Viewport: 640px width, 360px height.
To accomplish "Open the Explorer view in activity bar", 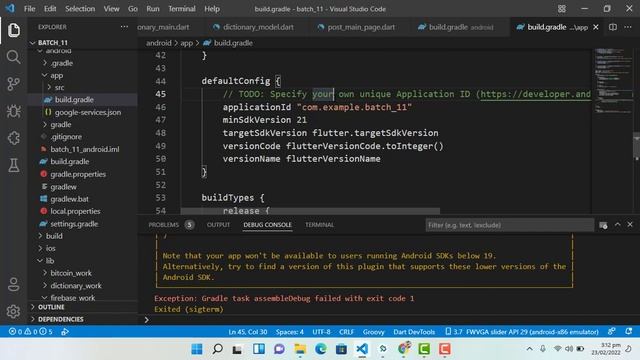I will 13,30.
